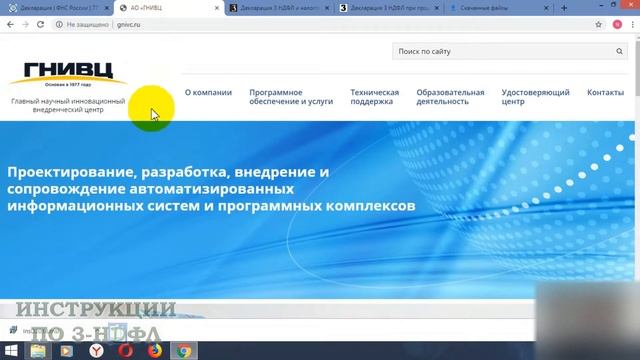Switch to the Декларация 3 НДФЛ и налог tab

click(280, 8)
